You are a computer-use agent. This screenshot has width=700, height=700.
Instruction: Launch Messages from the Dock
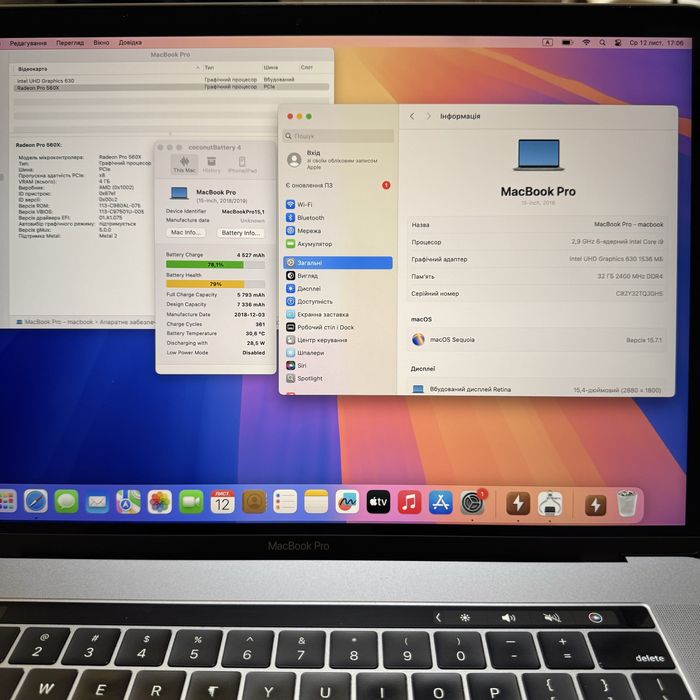(x=67, y=501)
